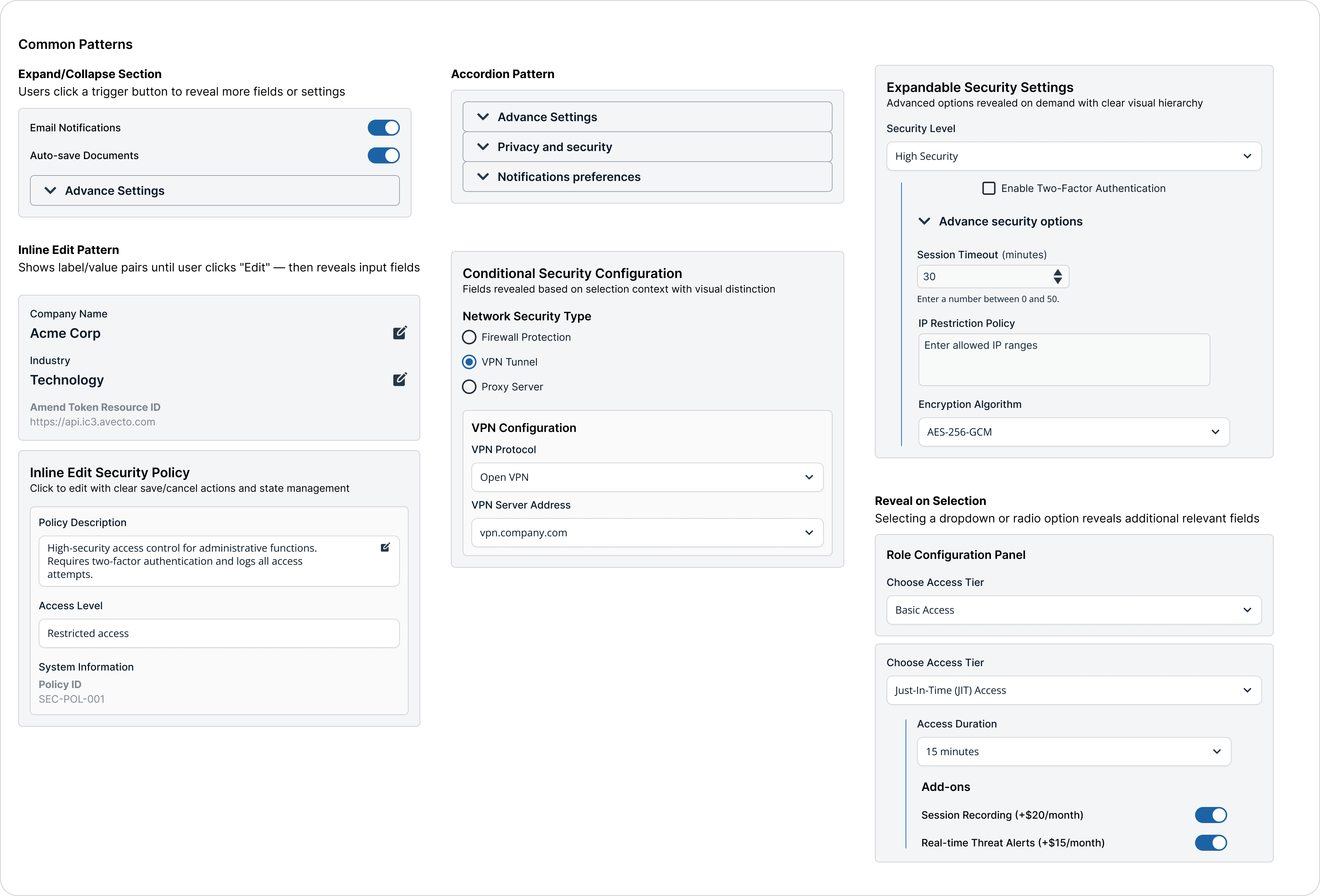Click chevron icon beside Advance security options
Screen dimensions: 1320x896
(x=924, y=221)
